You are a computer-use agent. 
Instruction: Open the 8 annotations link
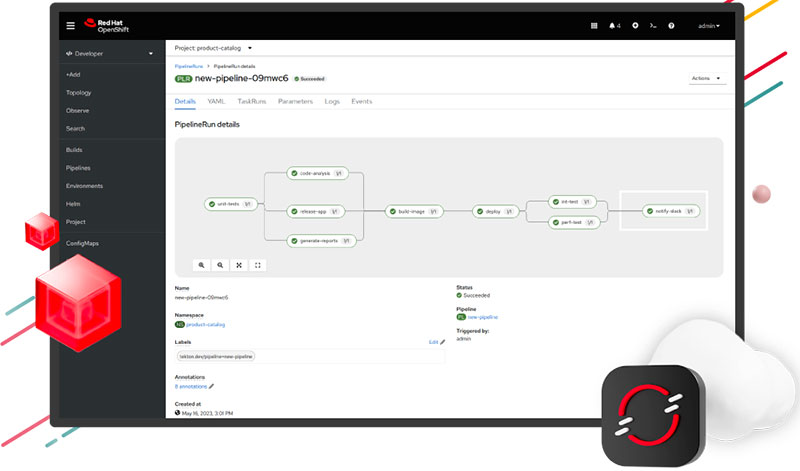(191, 386)
